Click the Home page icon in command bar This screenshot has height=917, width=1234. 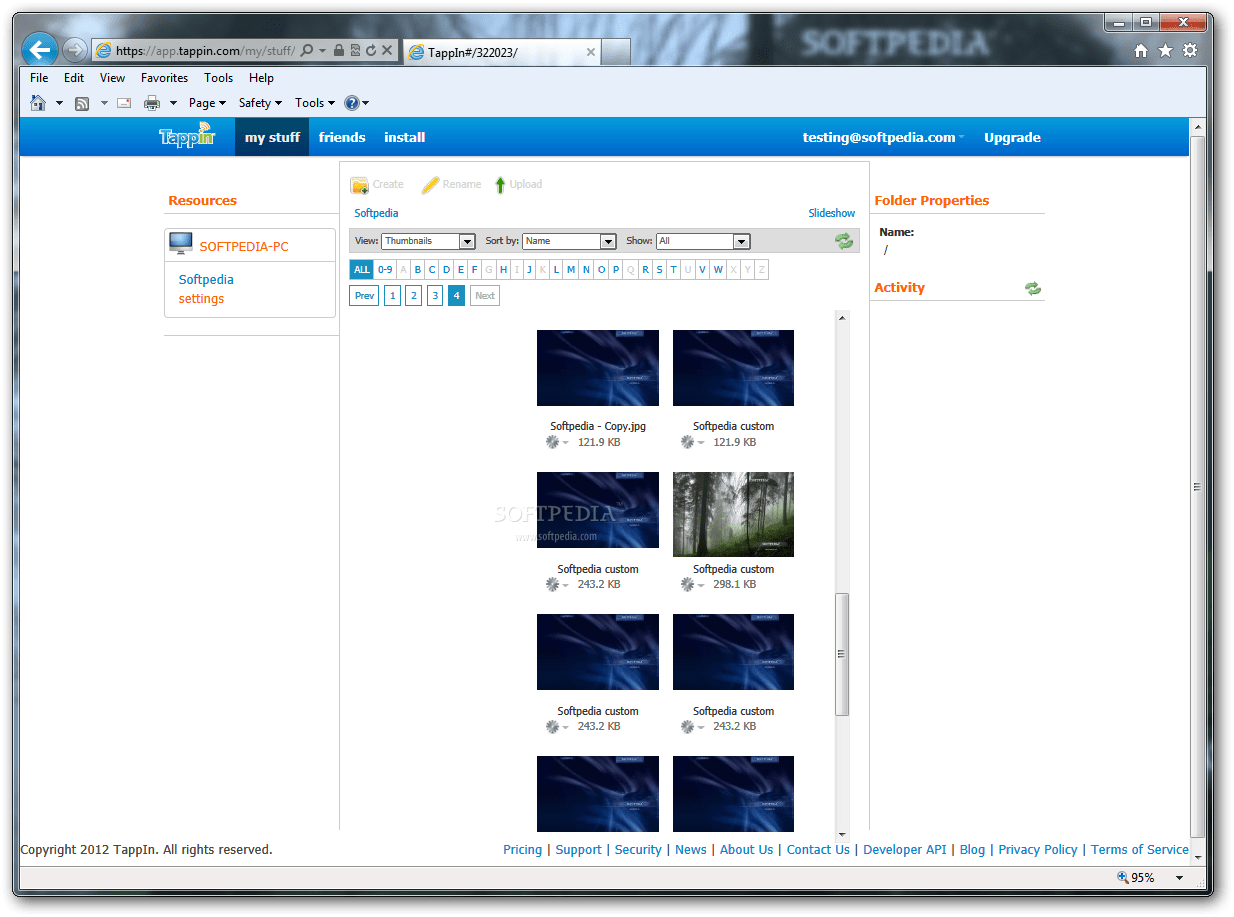click(38, 102)
